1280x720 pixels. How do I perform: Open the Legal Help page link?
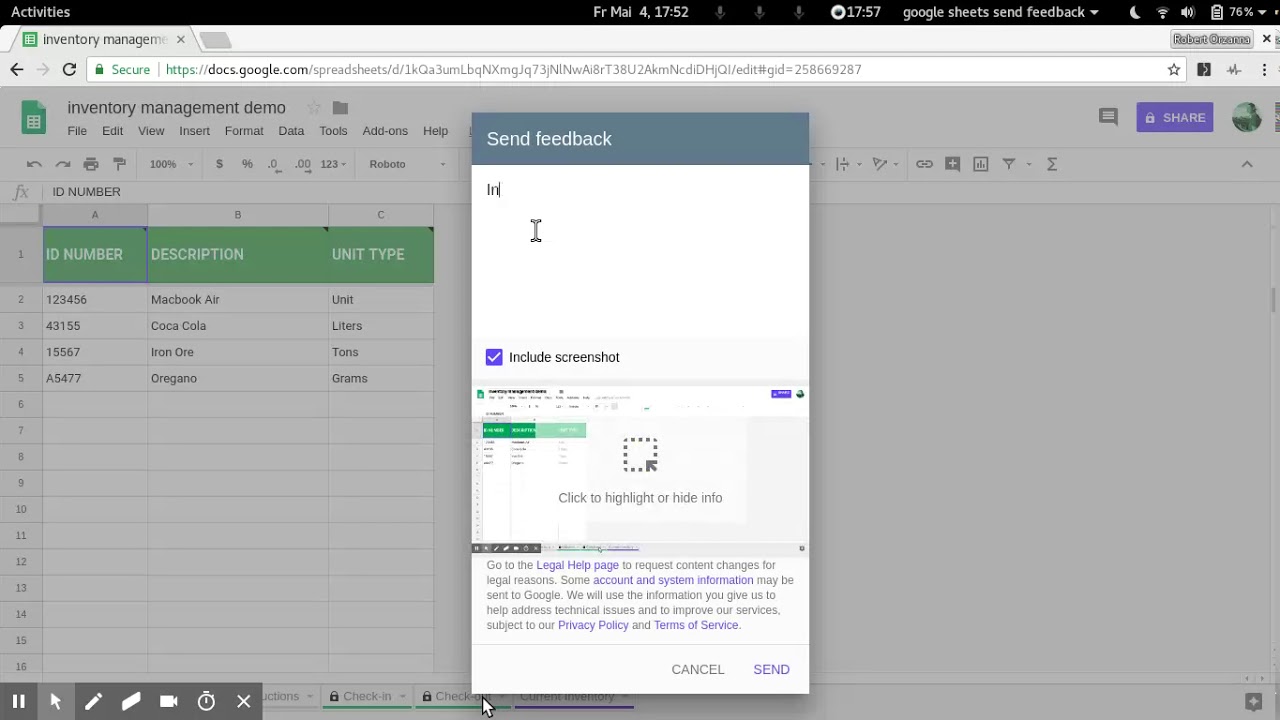577,565
